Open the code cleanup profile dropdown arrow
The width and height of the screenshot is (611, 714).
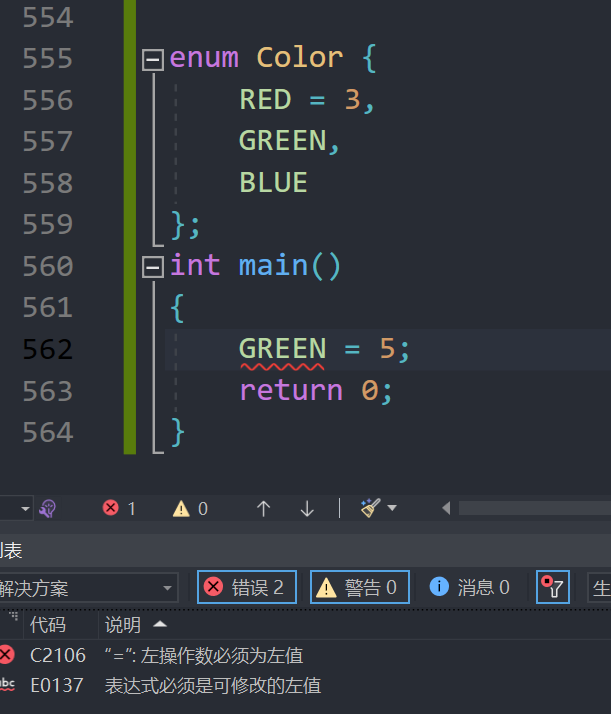point(392,508)
